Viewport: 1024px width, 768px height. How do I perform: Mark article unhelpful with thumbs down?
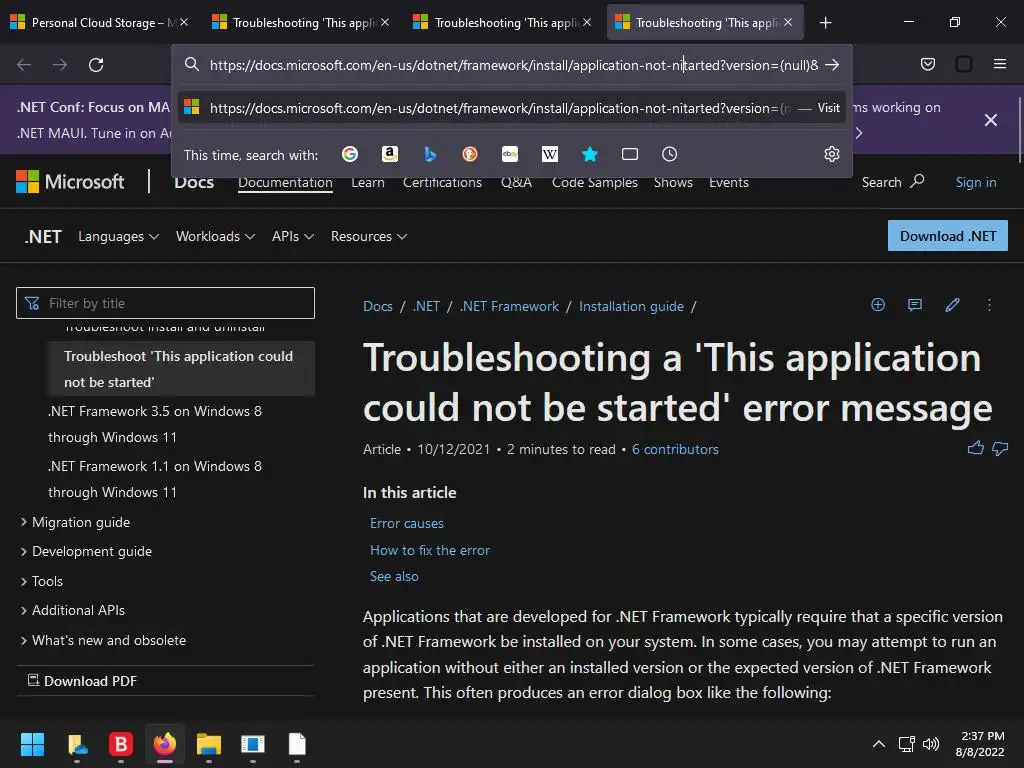click(1000, 448)
